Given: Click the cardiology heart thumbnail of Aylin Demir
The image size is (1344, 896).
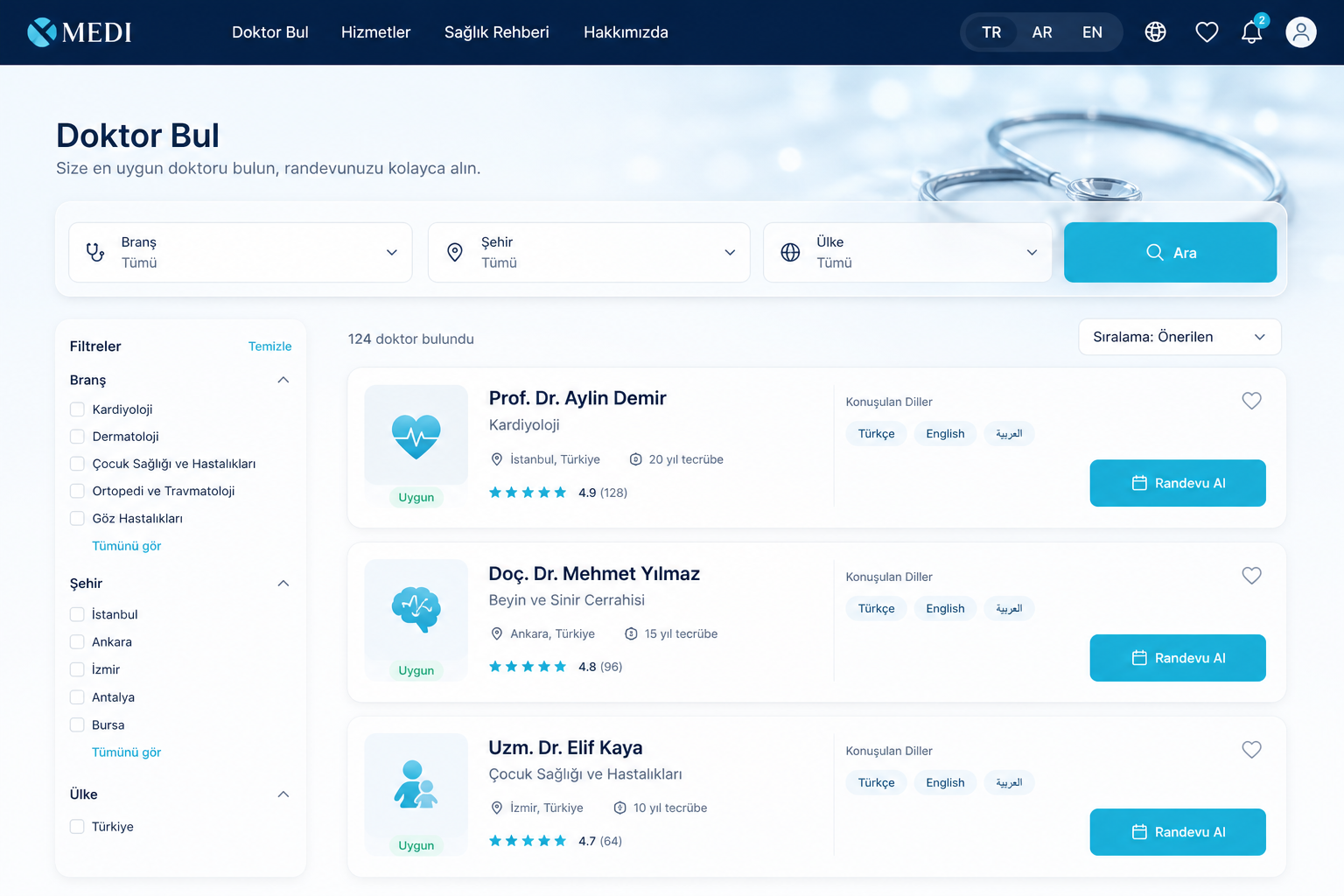Looking at the screenshot, I should coord(416,435).
